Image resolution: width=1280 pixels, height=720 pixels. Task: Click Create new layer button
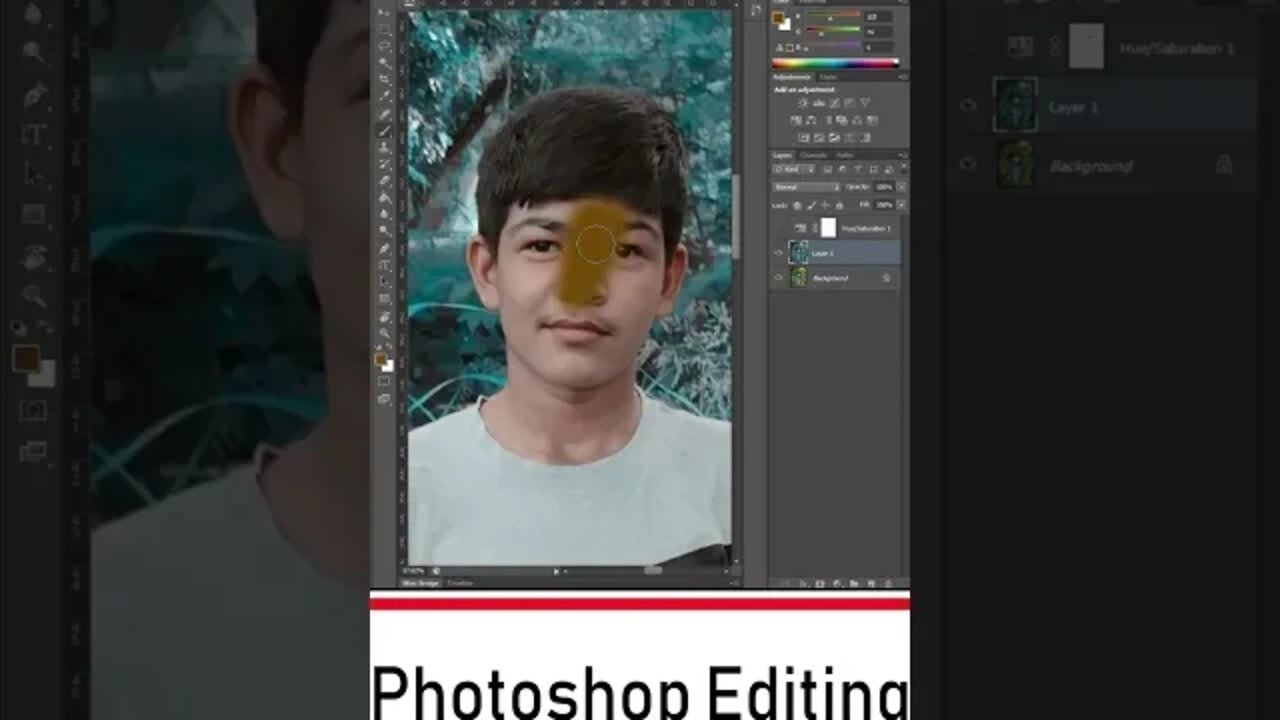click(870, 583)
